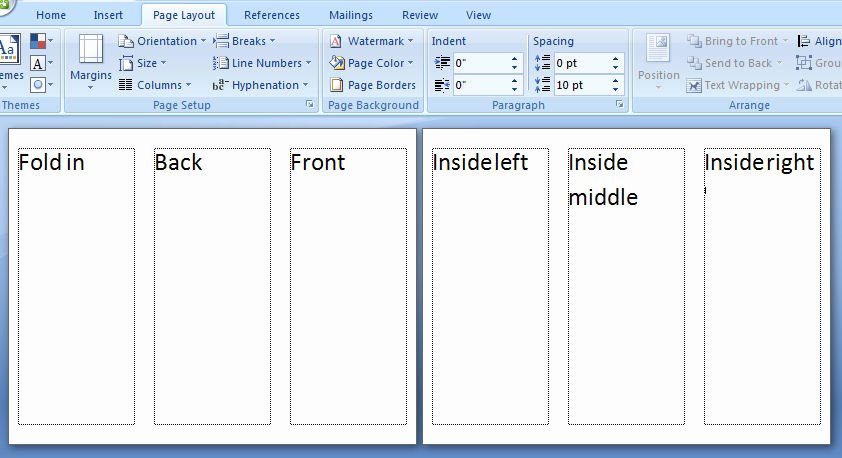Click in the Inside middle text box

point(626,286)
